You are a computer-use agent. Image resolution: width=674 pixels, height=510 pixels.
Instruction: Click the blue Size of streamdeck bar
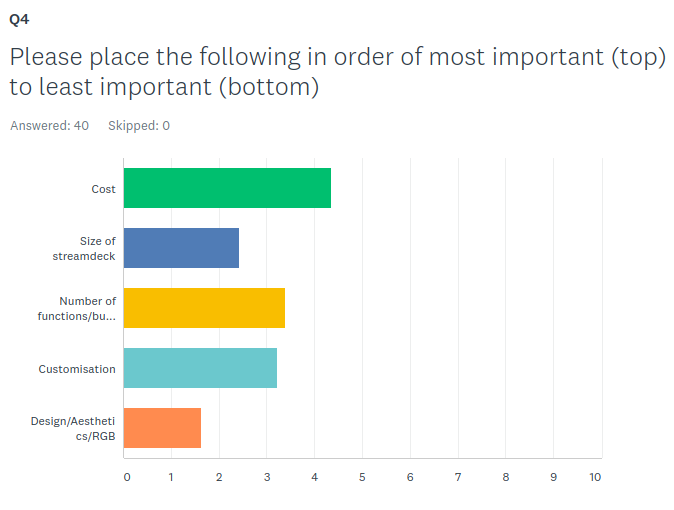point(181,248)
